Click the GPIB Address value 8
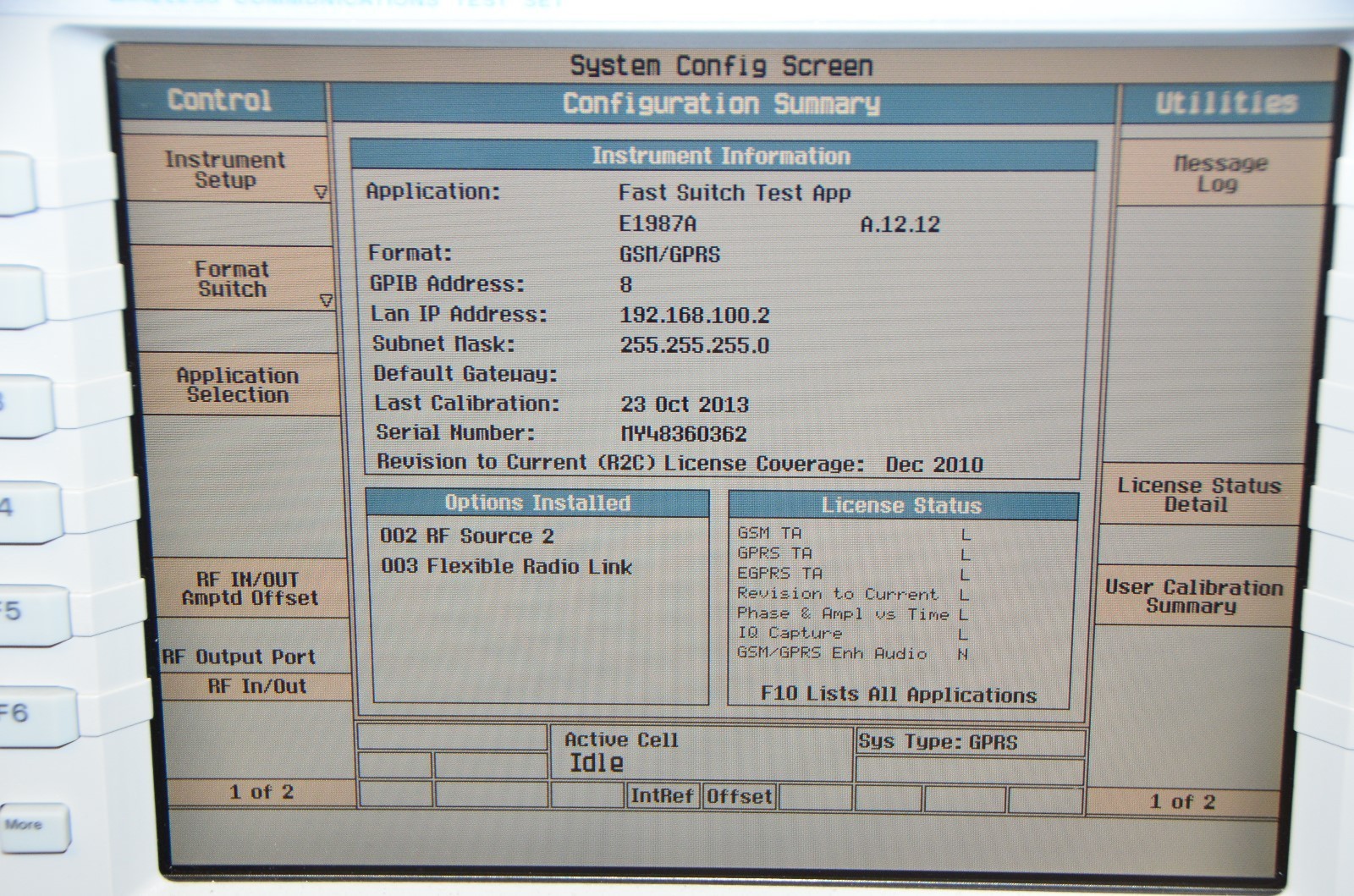Screen dimensions: 1354x896 click(x=626, y=284)
